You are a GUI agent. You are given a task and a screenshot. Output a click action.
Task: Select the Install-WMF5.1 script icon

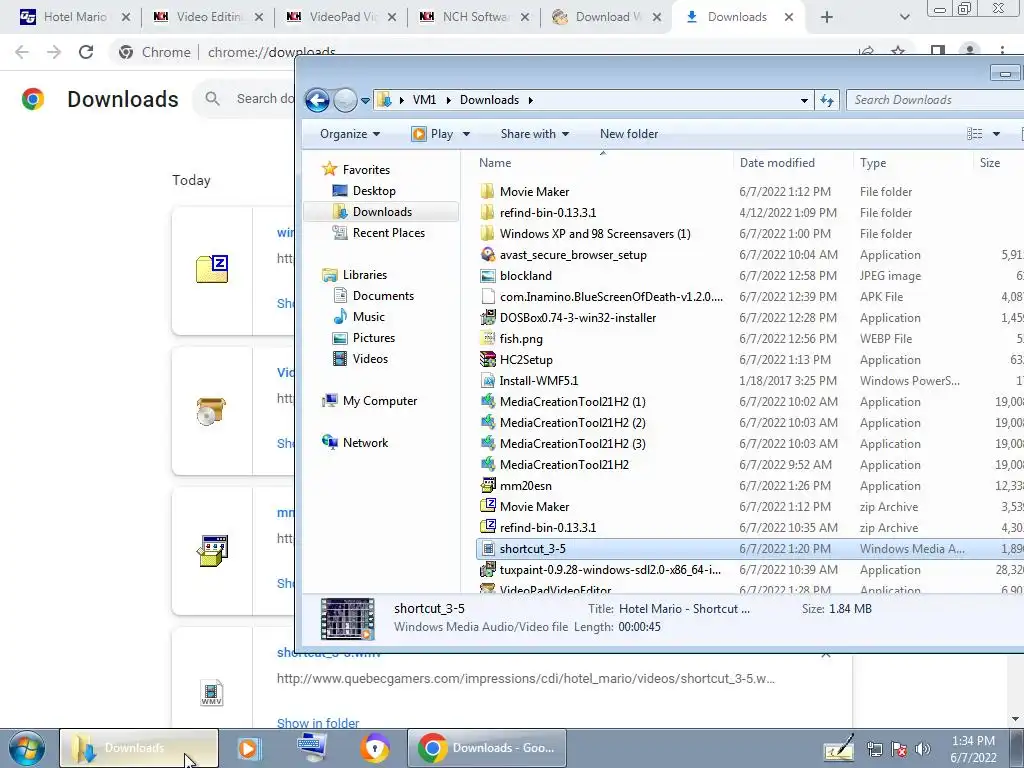pyautogui.click(x=487, y=380)
